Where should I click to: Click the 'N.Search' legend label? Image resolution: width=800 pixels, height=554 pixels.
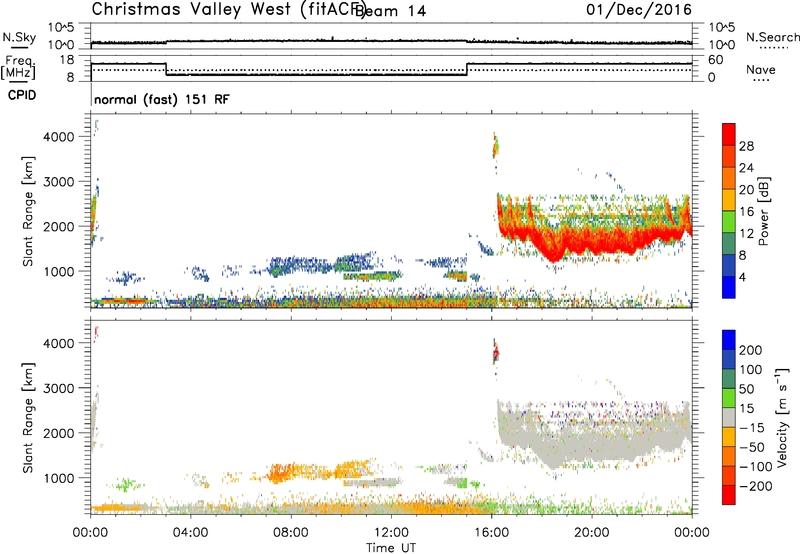coord(772,37)
